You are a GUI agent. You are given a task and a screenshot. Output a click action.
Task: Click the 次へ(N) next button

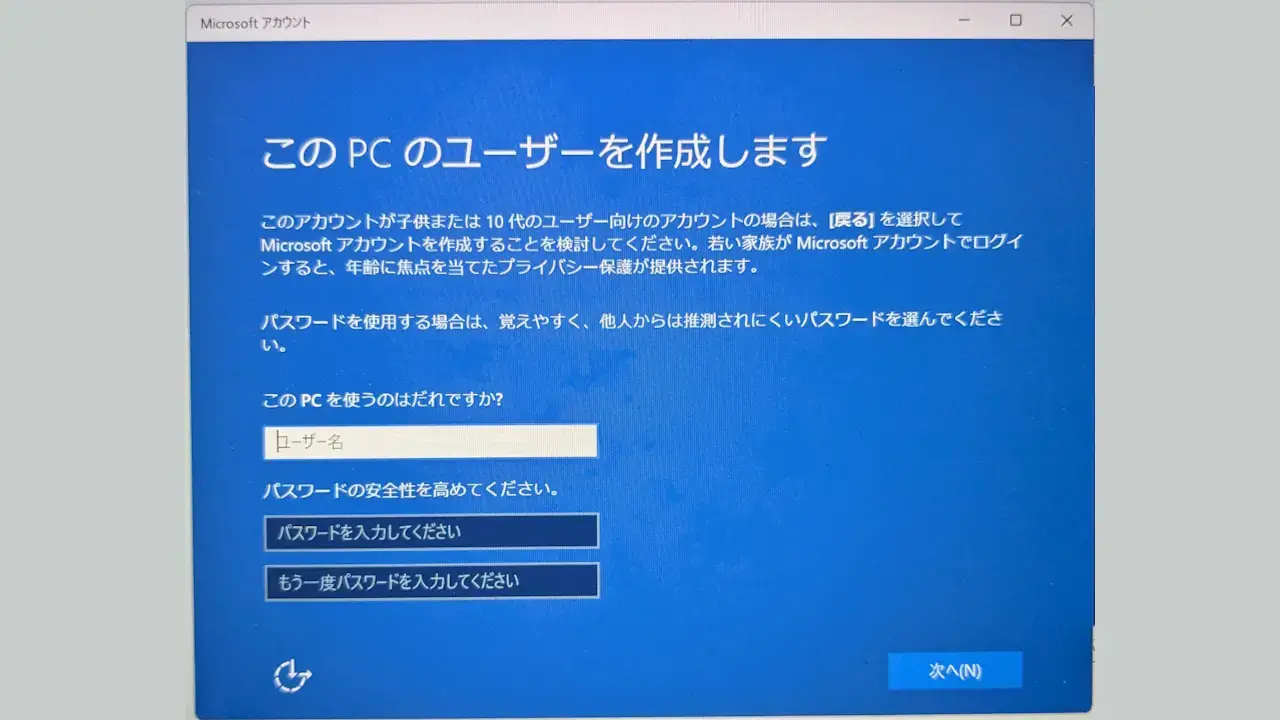click(955, 671)
